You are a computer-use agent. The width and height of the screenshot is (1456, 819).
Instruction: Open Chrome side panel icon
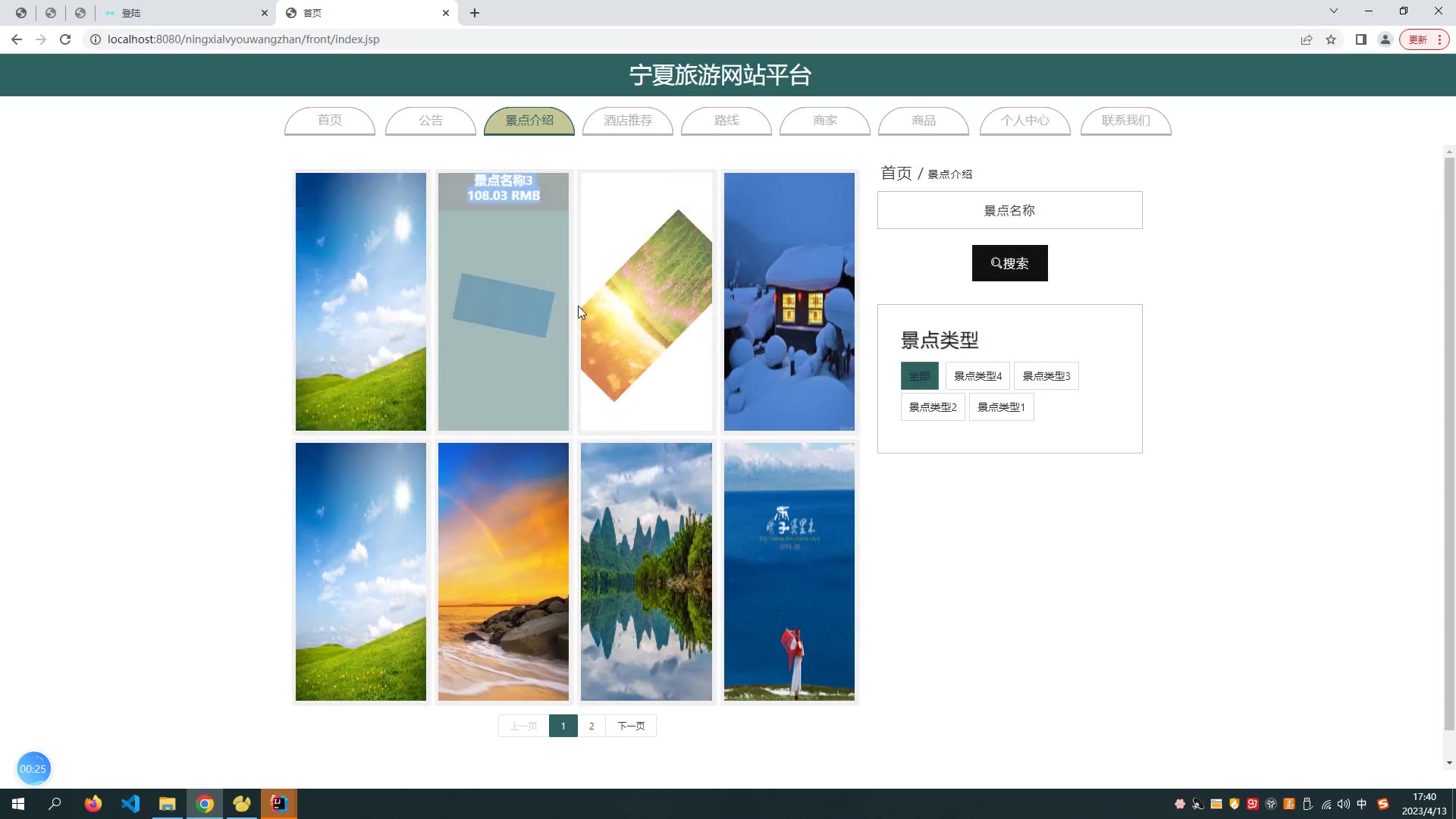click(1360, 39)
